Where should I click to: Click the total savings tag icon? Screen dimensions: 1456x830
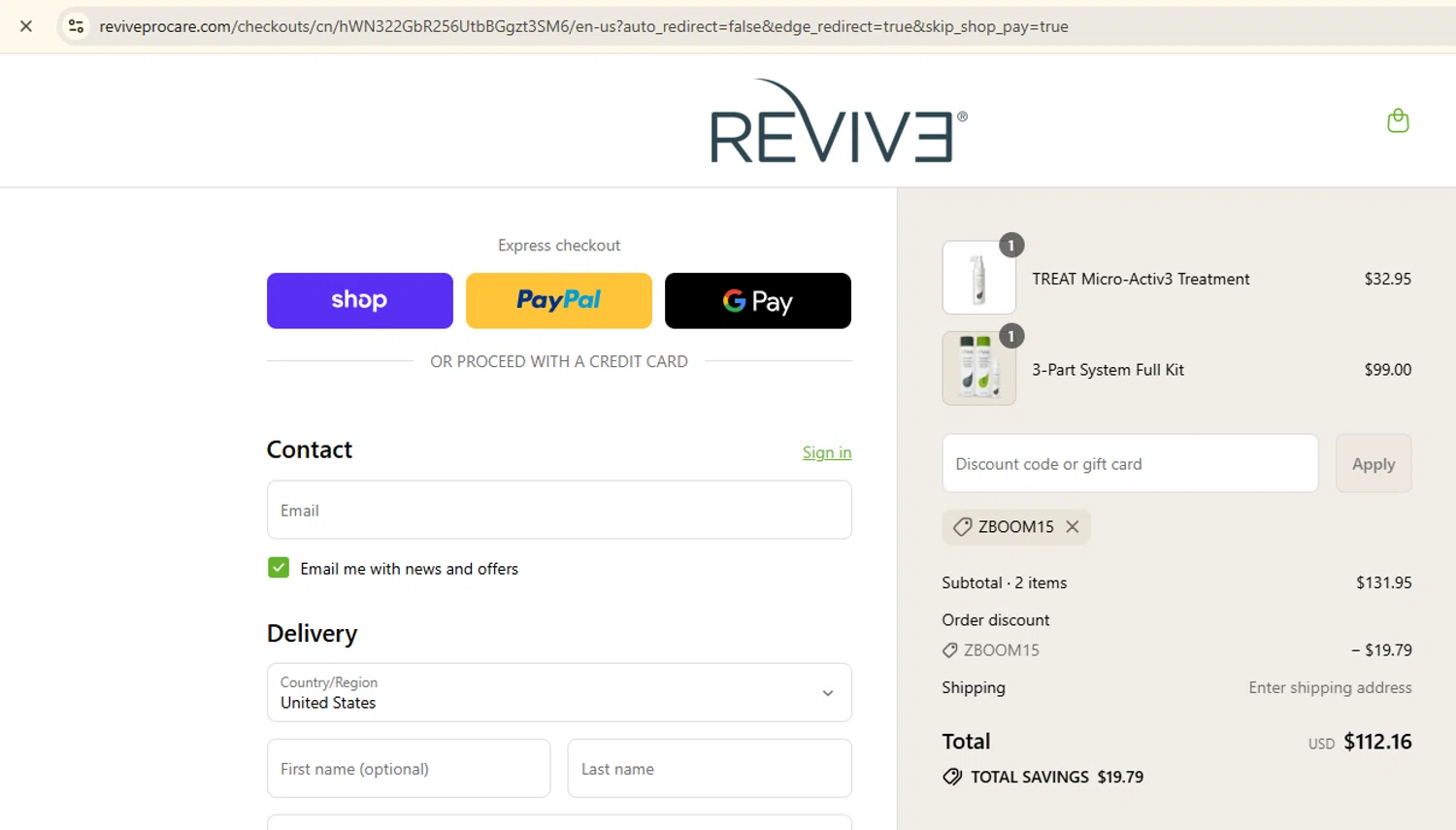click(952, 777)
